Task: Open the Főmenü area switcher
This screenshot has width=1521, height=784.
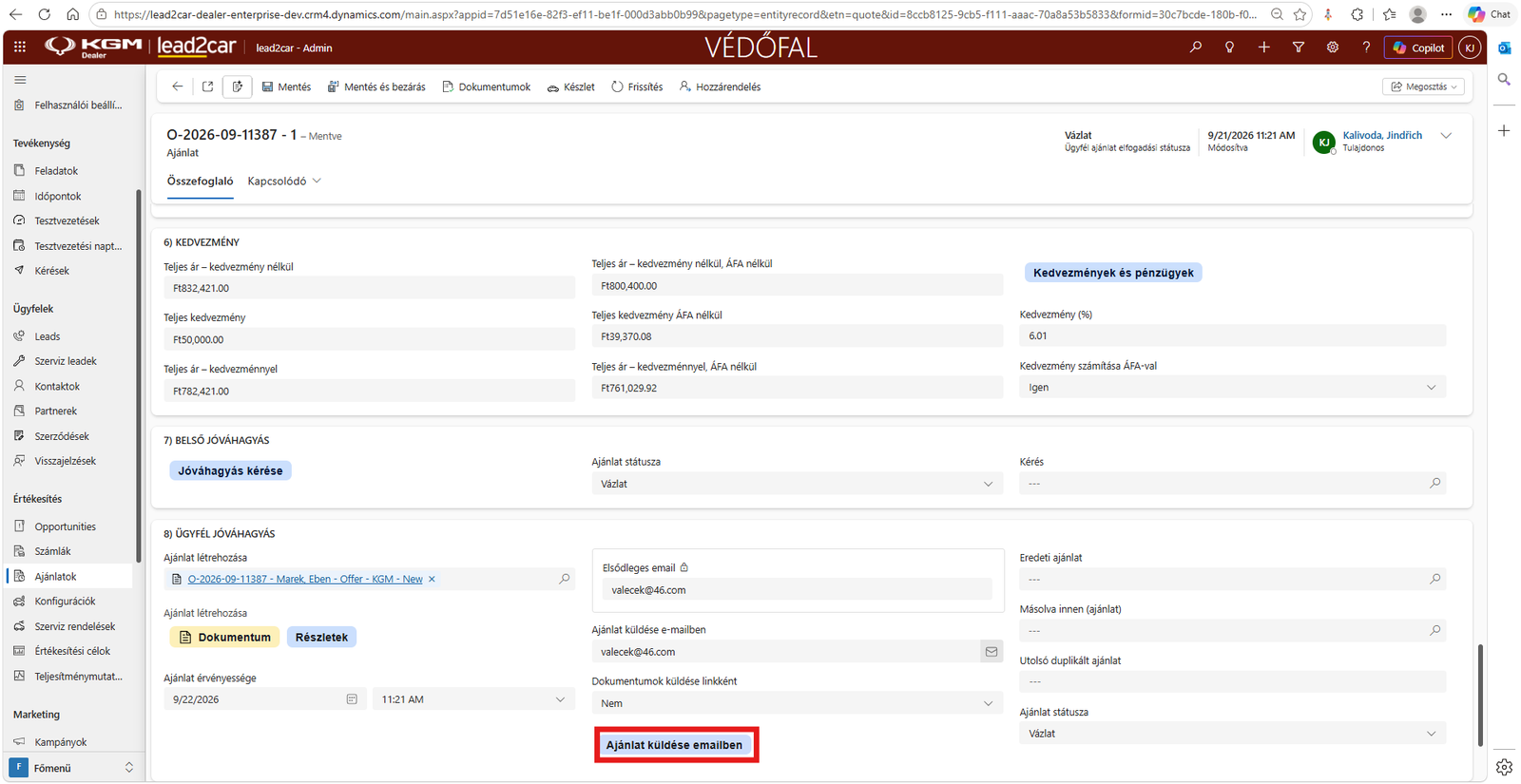Action: (x=72, y=768)
